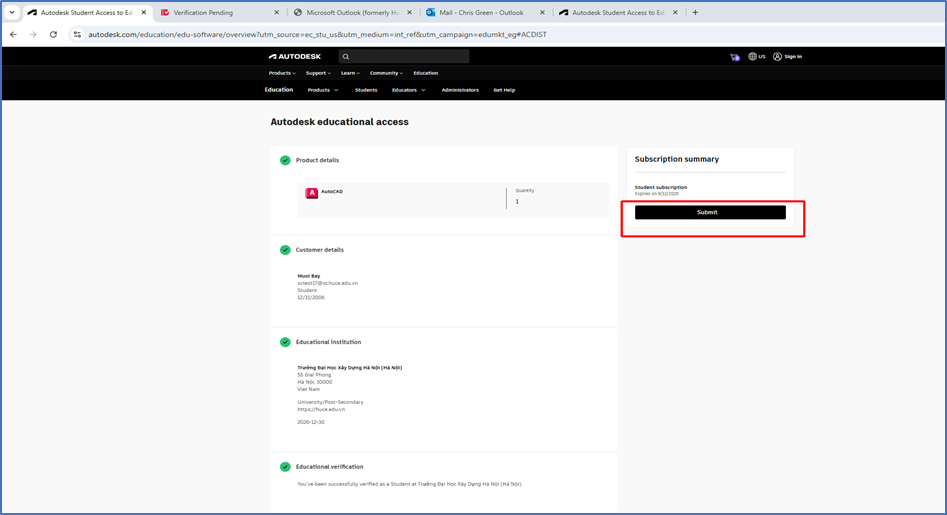Click the Autodesk logo in header
The height and width of the screenshot is (515, 947).
click(x=294, y=57)
